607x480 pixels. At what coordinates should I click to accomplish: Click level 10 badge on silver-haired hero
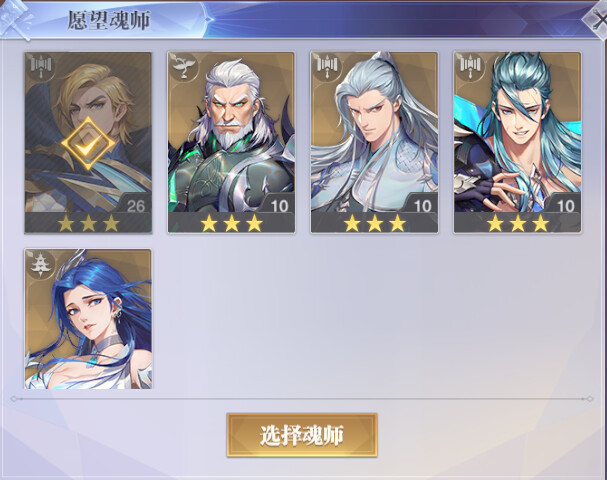click(x=422, y=205)
